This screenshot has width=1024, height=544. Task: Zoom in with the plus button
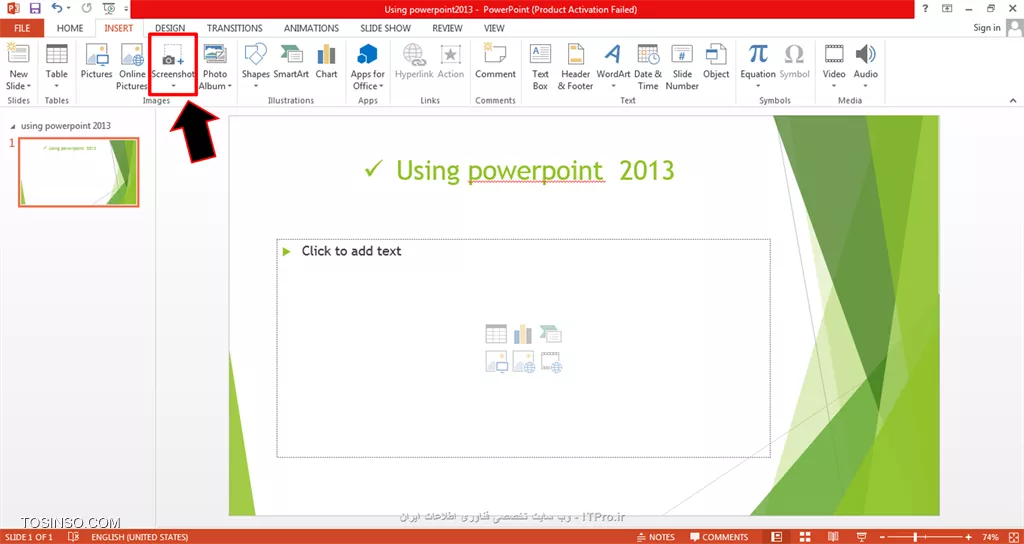pyautogui.click(x=969, y=537)
